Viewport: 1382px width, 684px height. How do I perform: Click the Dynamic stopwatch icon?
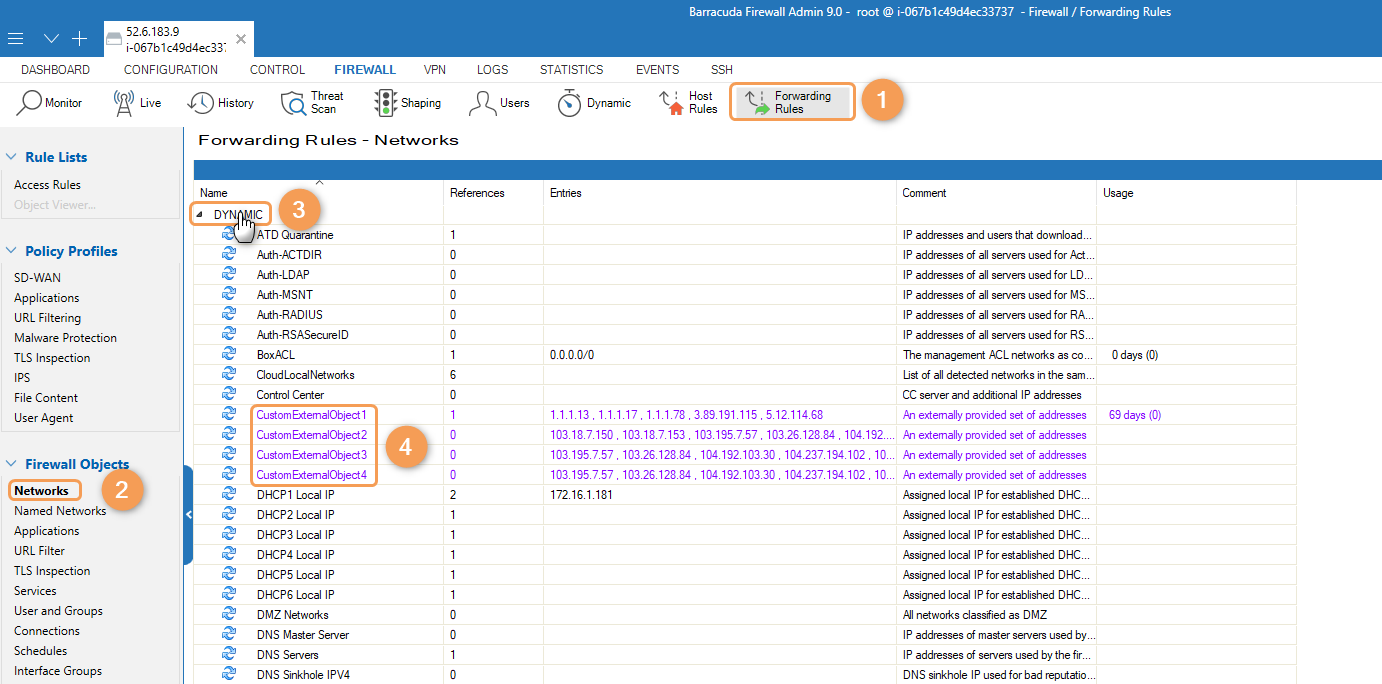click(x=569, y=103)
